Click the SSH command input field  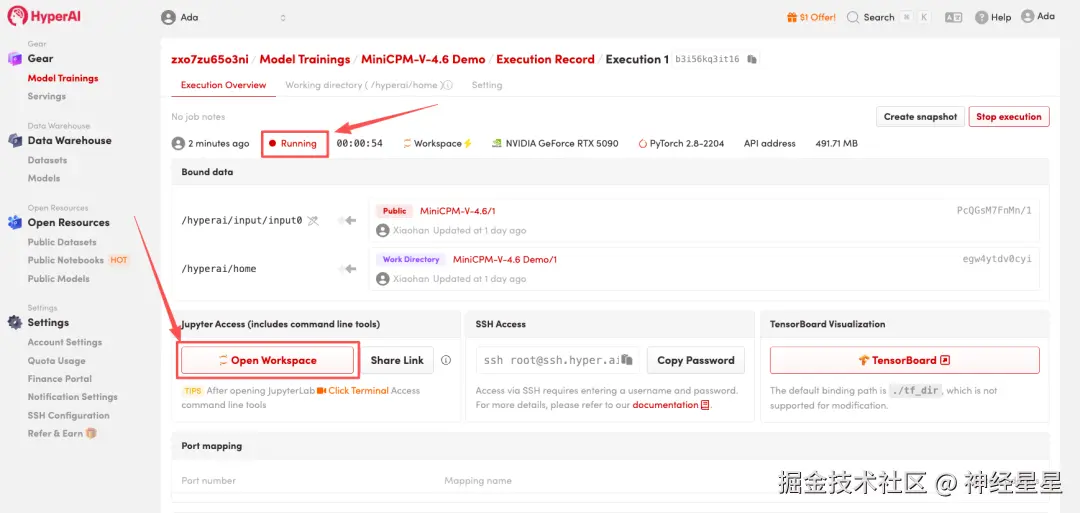(557, 360)
